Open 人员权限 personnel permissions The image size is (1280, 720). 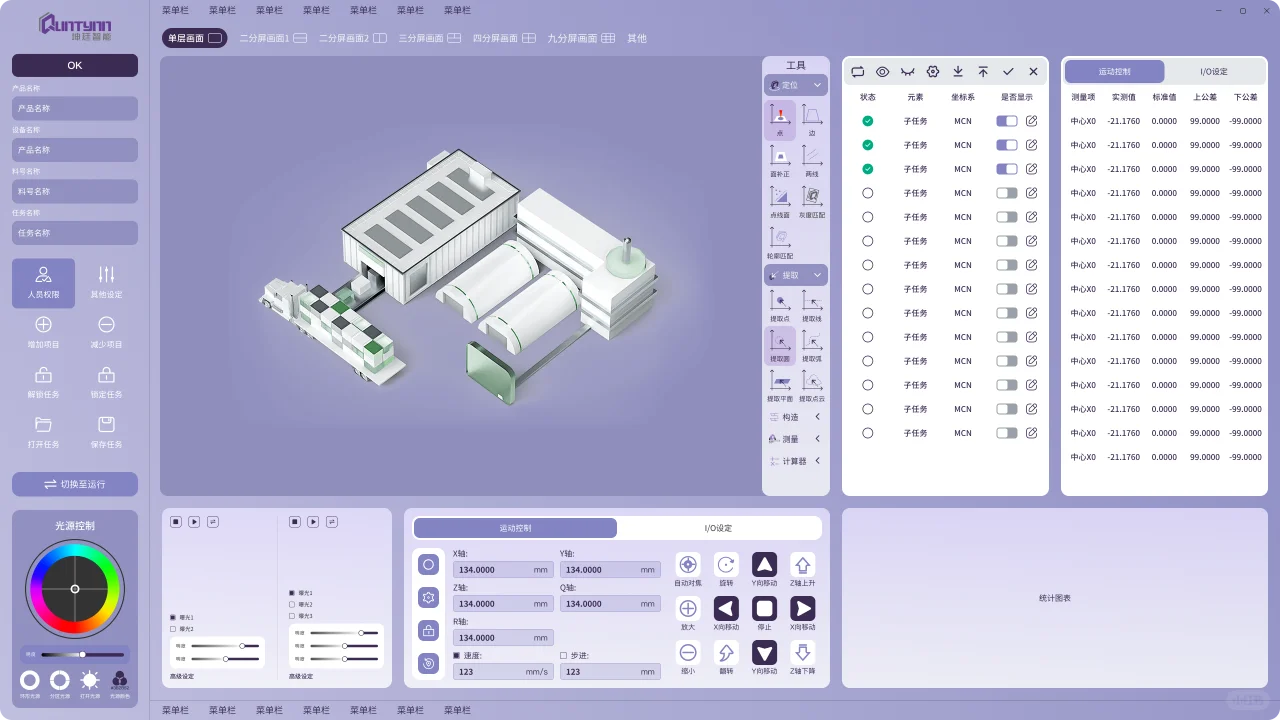coord(43,283)
